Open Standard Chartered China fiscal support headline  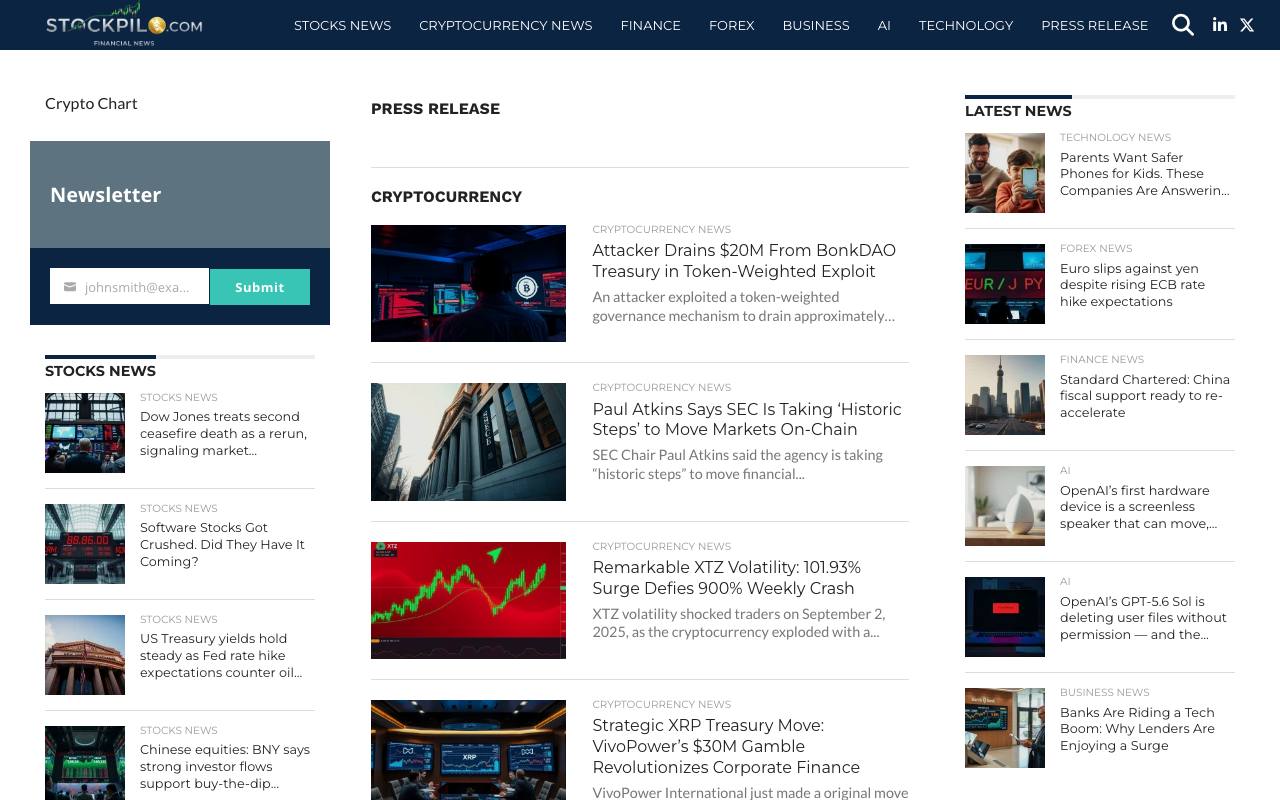[x=1145, y=396]
